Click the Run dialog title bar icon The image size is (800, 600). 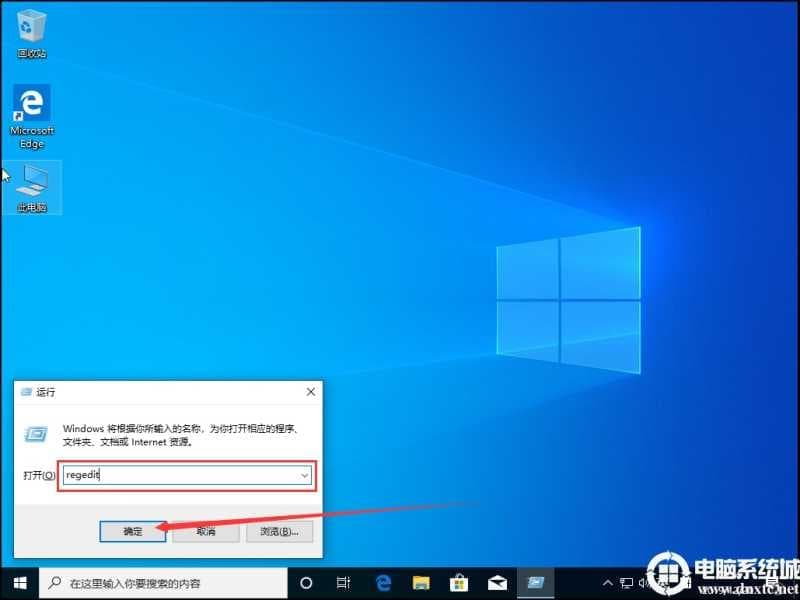click(x=26, y=392)
